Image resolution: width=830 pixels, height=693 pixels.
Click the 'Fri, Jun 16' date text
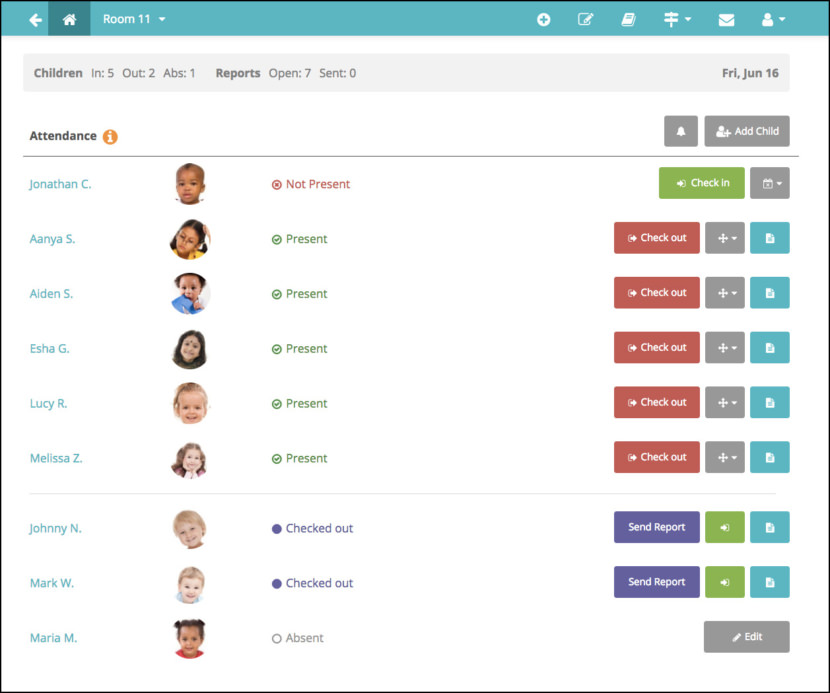point(750,73)
